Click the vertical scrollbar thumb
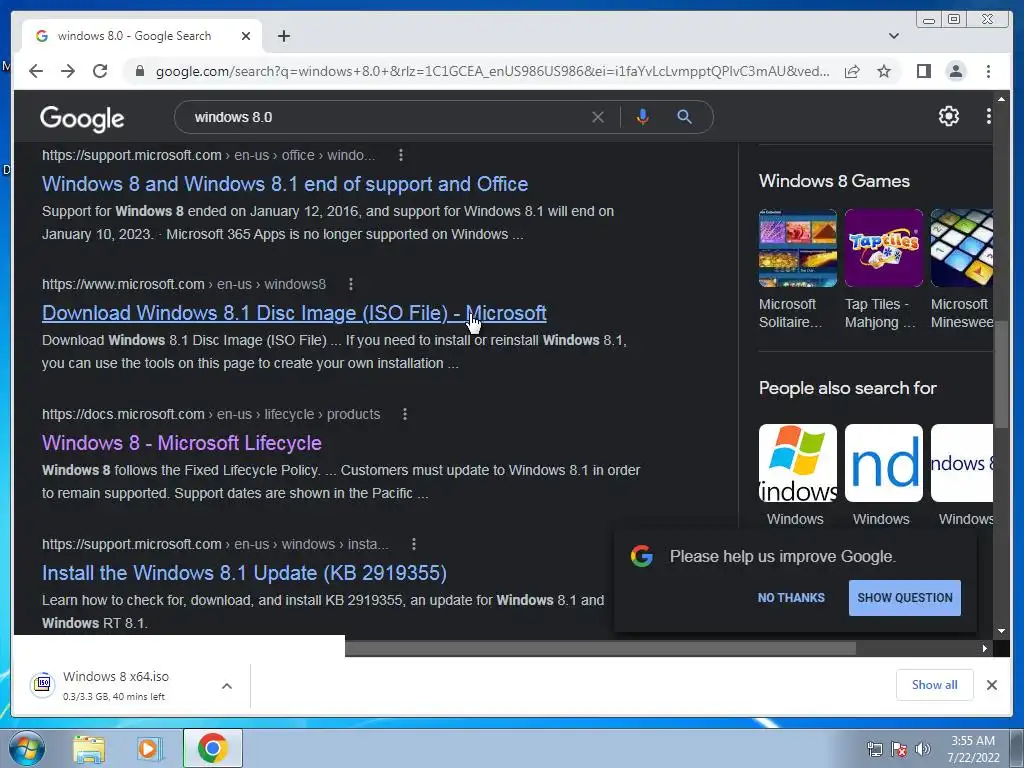Viewport: 1024px width, 768px height. (1002, 374)
